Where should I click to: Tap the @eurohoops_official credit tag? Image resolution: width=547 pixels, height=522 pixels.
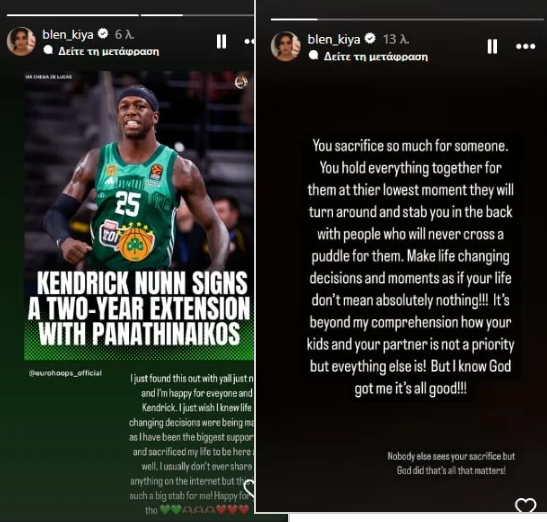[65, 373]
